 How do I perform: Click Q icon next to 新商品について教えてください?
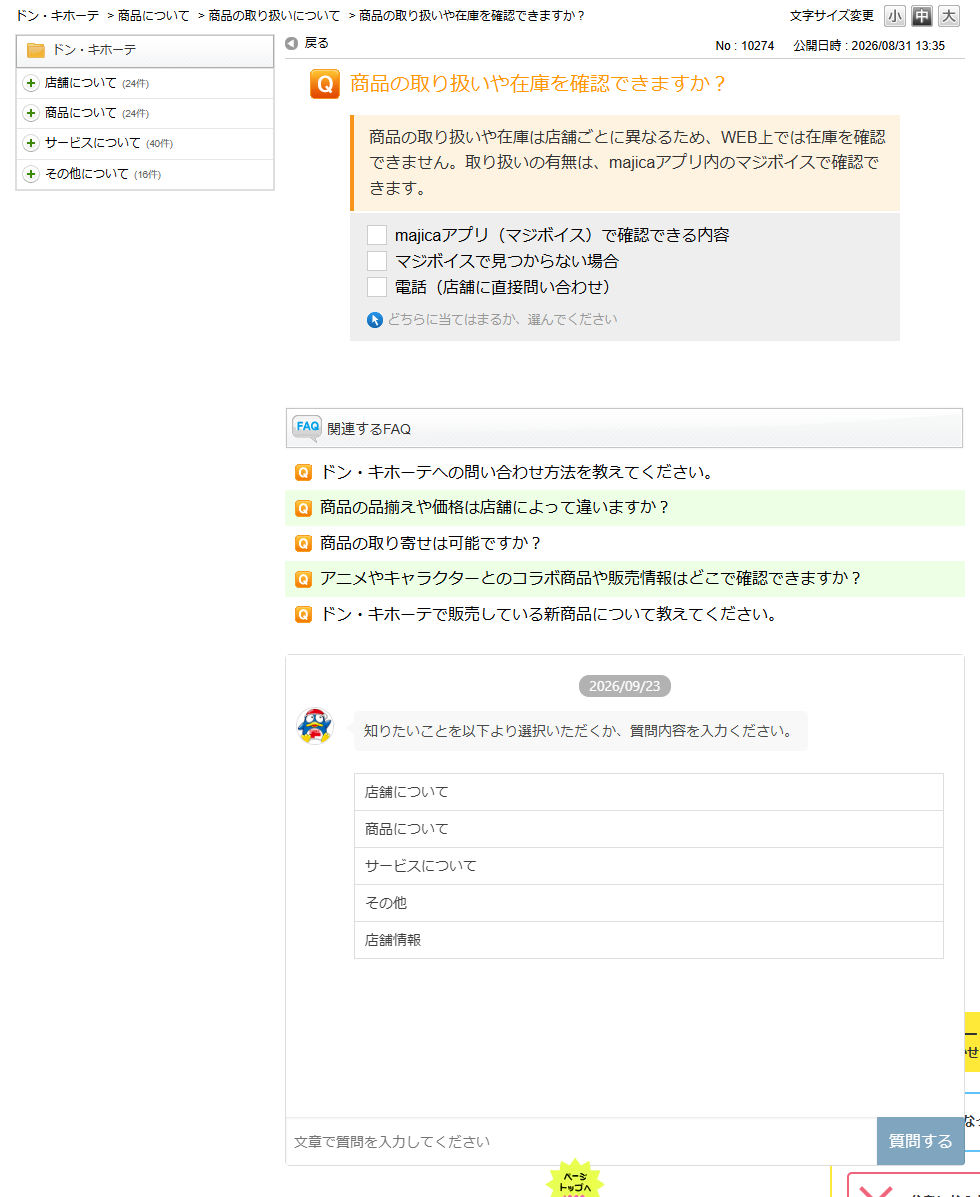tap(303, 615)
